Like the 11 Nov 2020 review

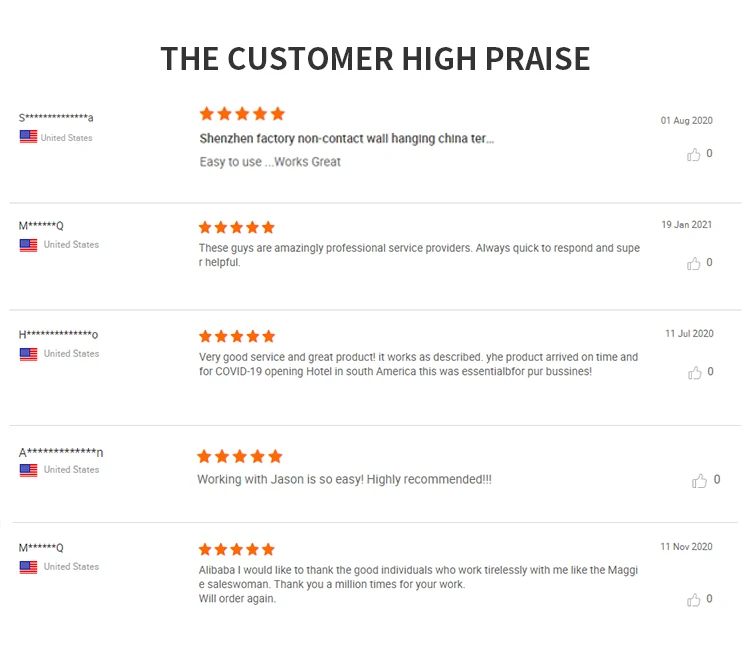coord(694,600)
